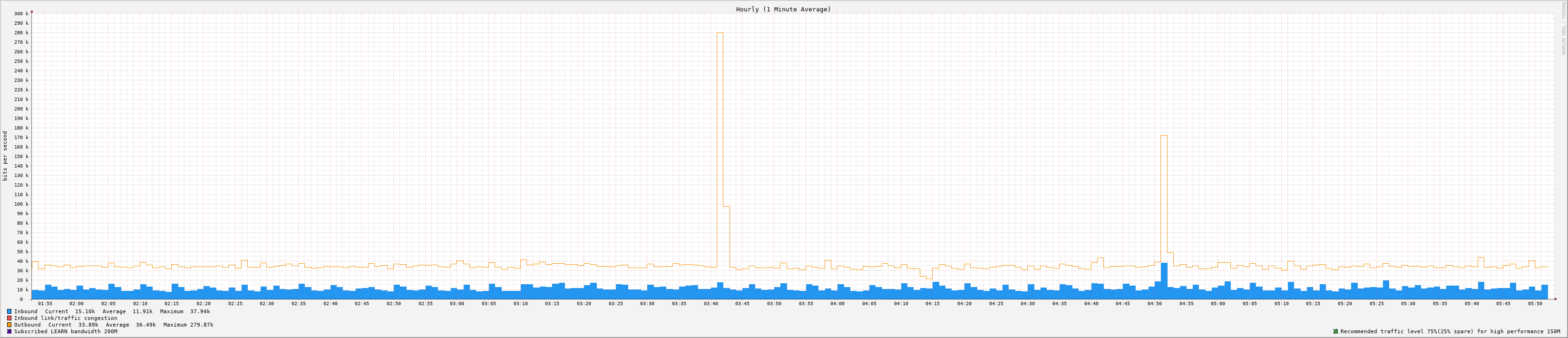Click the graph title Hourly (1 Minute Average)

tap(783, 9)
